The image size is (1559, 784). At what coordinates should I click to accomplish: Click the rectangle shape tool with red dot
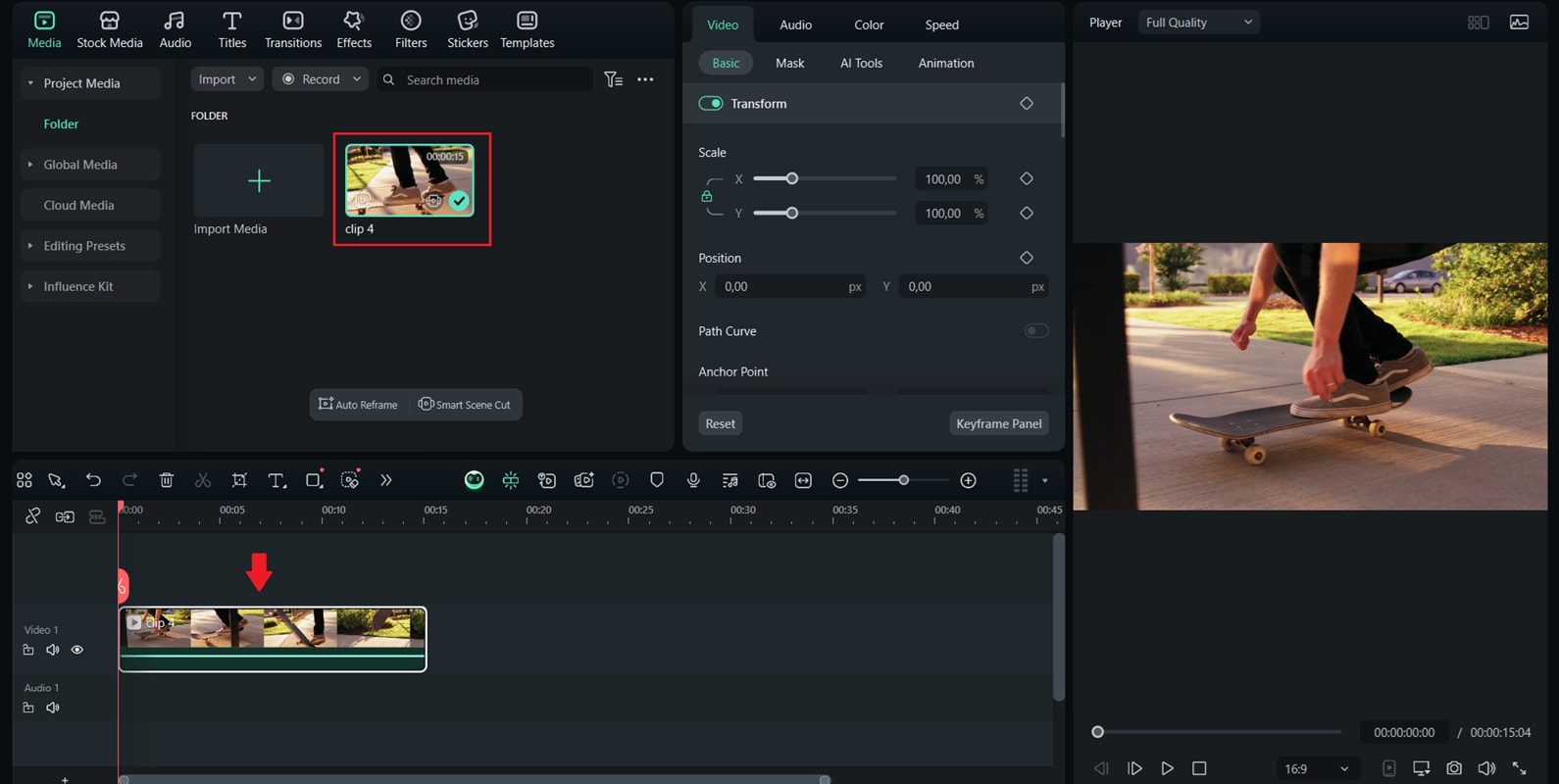315,479
